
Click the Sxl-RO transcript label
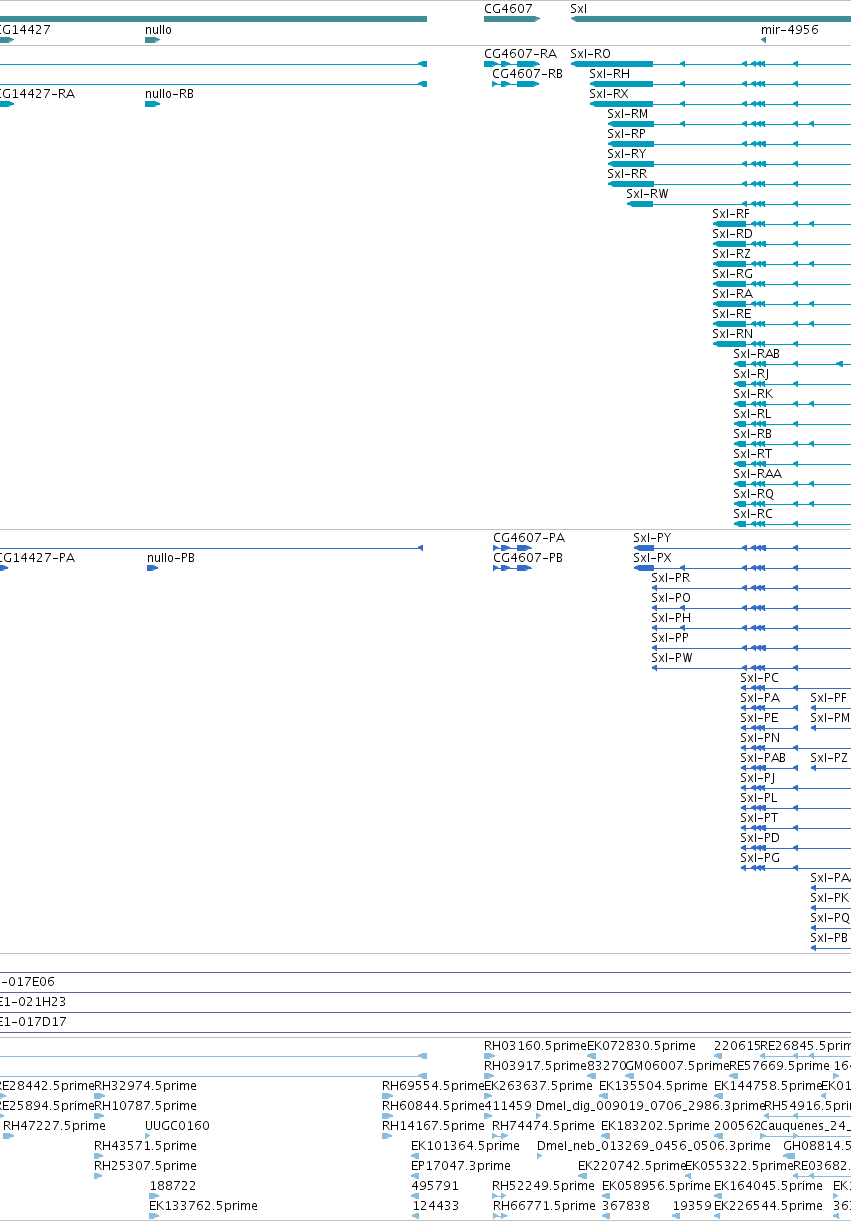click(x=590, y=54)
